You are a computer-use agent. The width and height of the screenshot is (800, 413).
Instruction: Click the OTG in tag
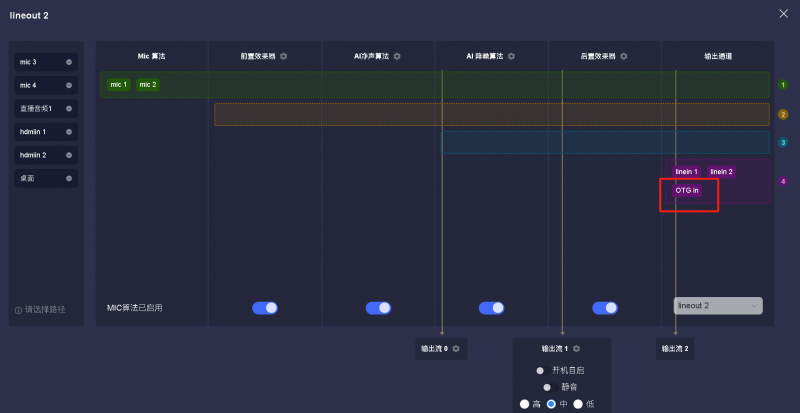[x=687, y=190]
